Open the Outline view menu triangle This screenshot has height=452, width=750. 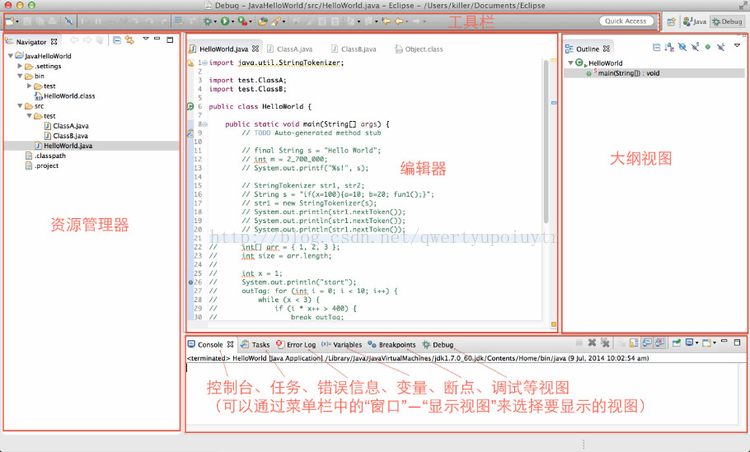[x=737, y=45]
